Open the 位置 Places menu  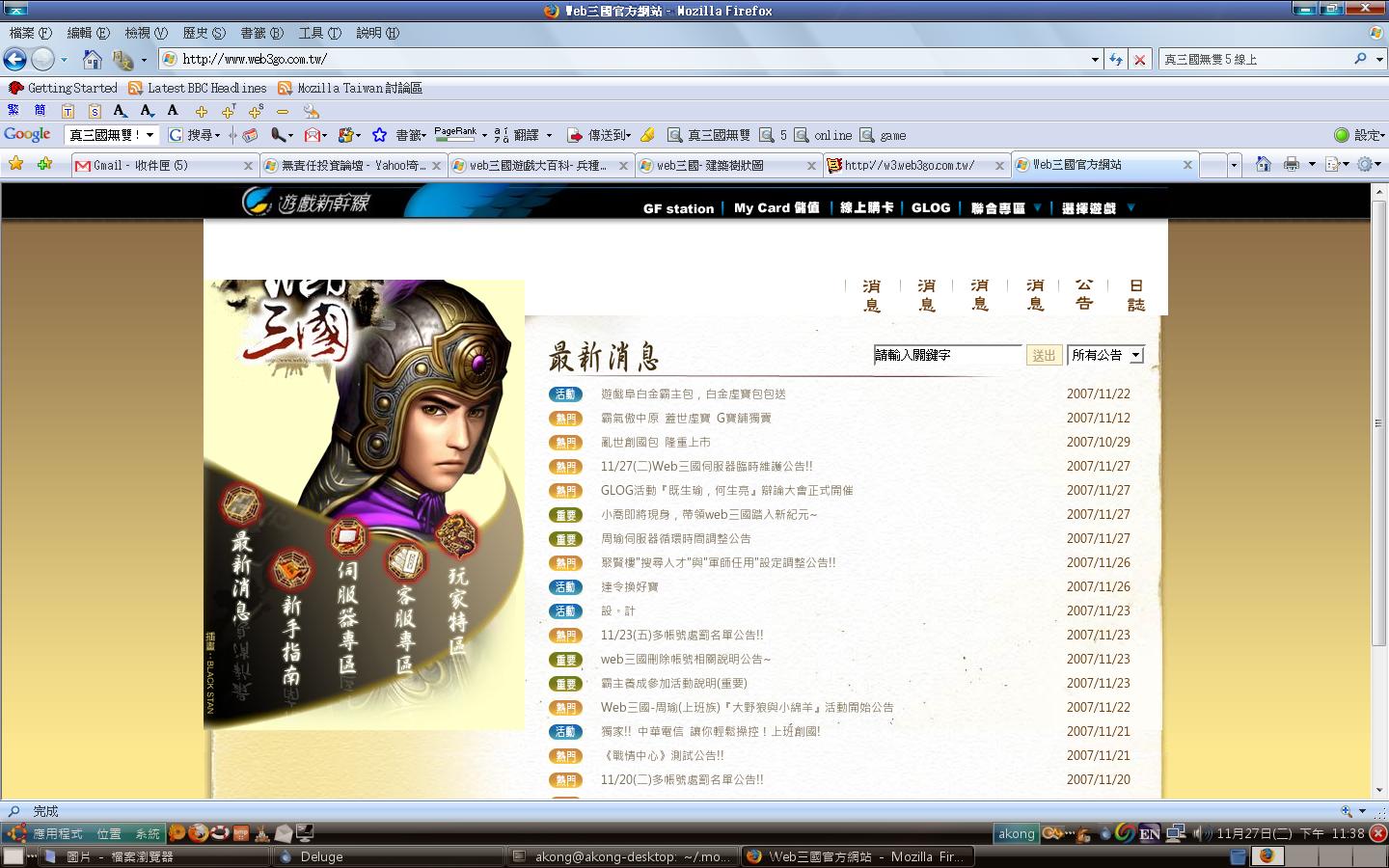[x=109, y=833]
